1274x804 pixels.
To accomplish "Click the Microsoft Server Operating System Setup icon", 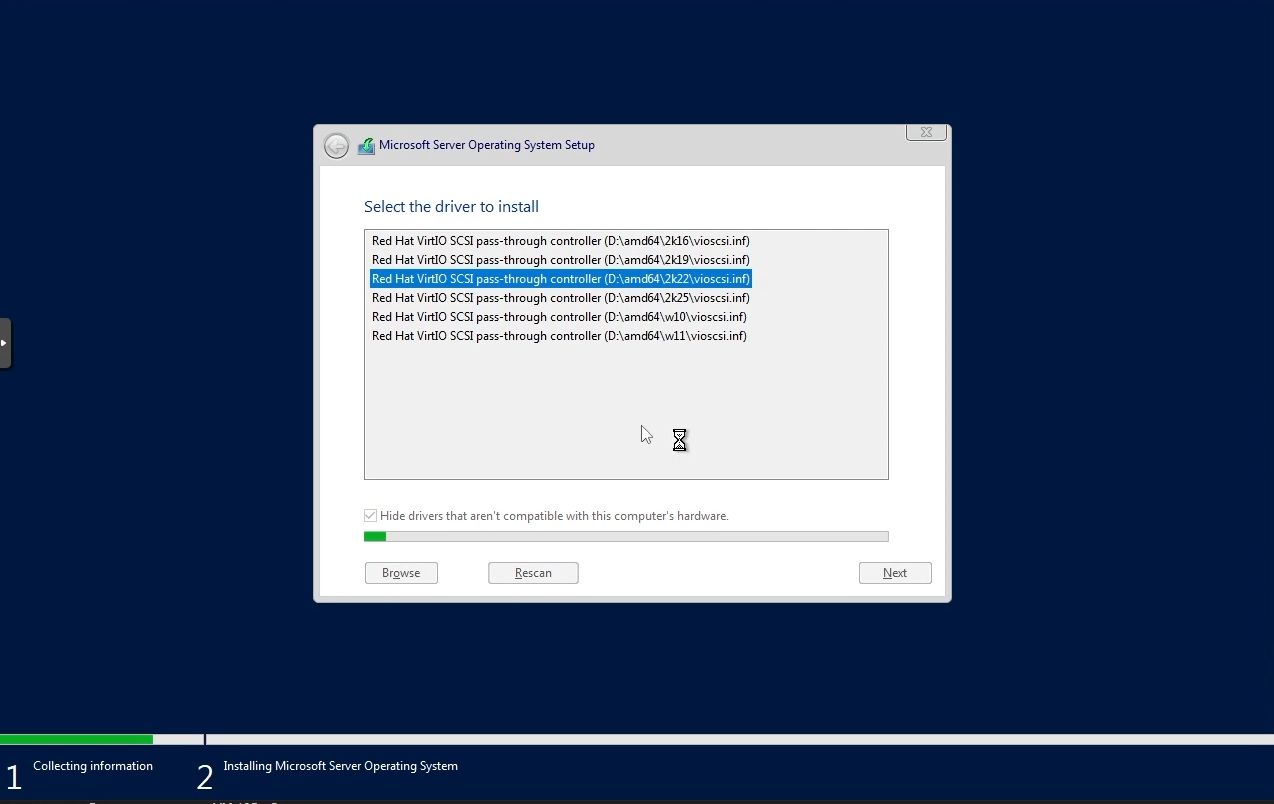I will coord(365,145).
